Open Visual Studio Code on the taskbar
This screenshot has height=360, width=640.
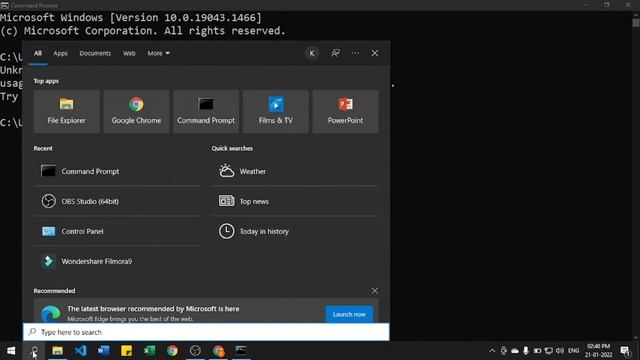[x=80, y=351]
